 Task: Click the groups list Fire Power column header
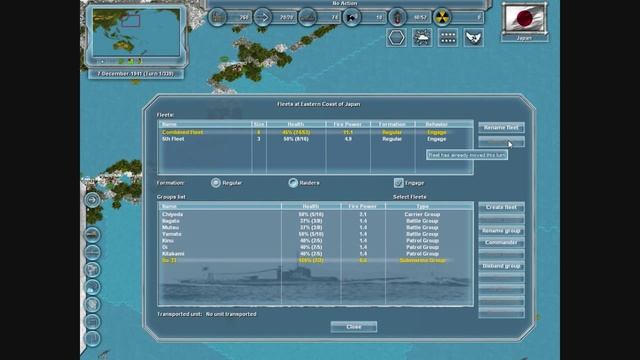pos(362,206)
